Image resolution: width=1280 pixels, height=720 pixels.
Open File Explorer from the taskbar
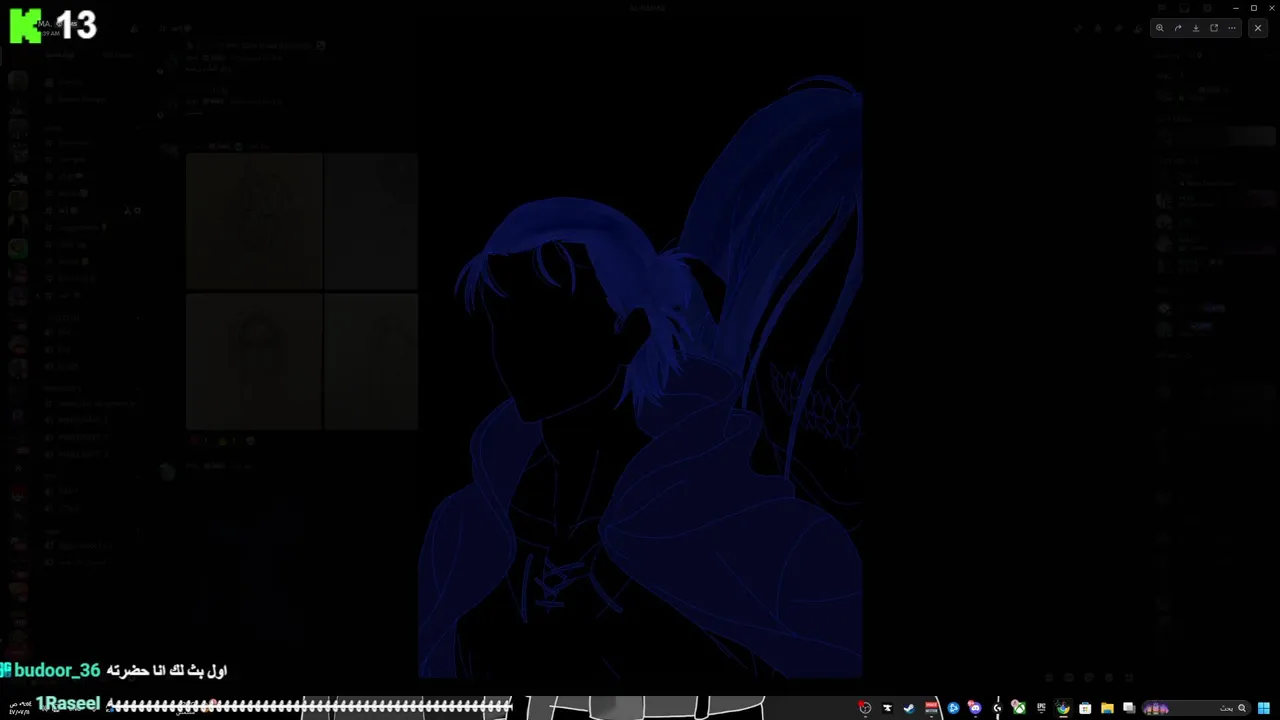1107,708
